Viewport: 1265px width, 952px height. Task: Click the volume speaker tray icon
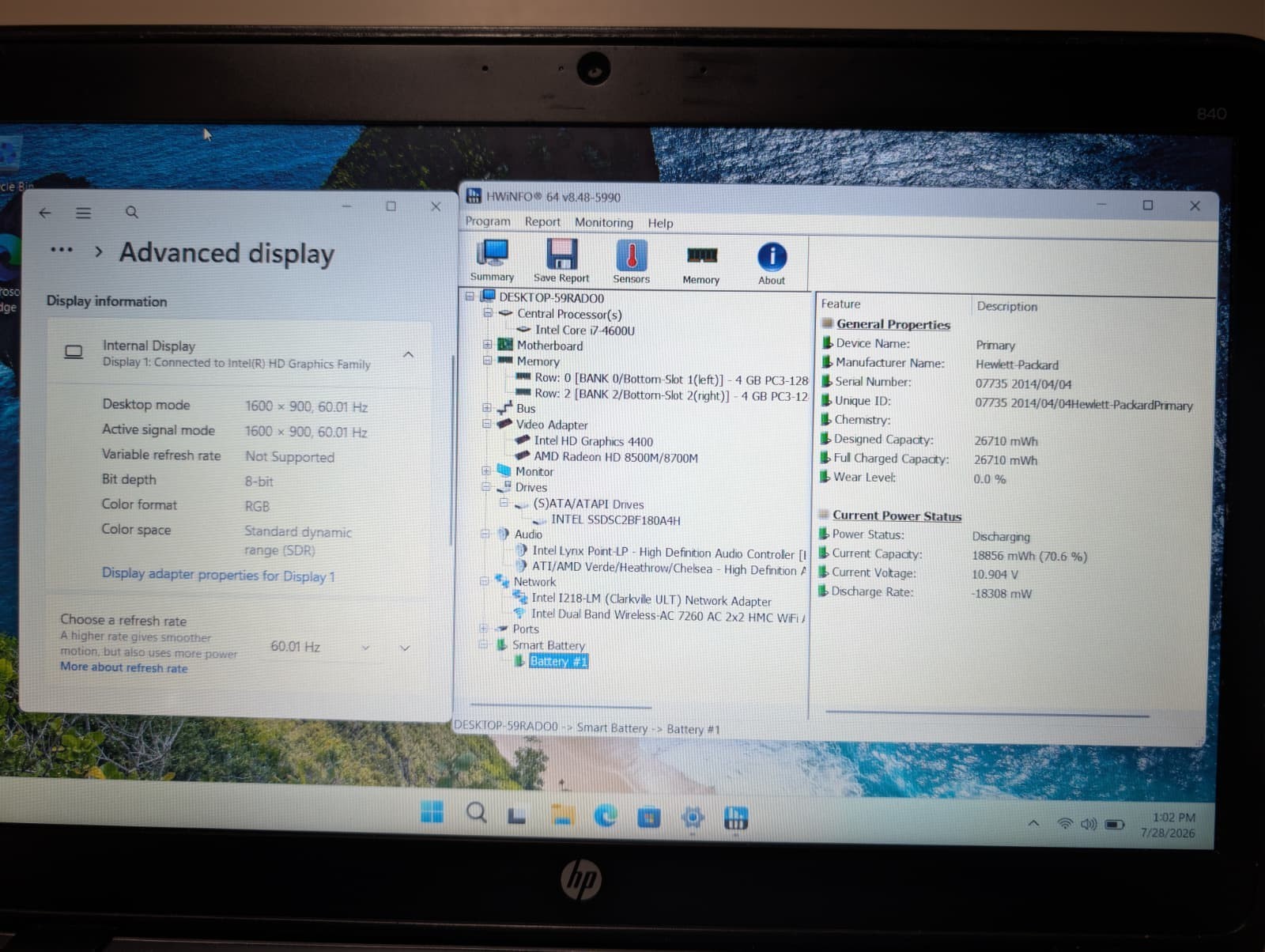pyautogui.click(x=1089, y=824)
